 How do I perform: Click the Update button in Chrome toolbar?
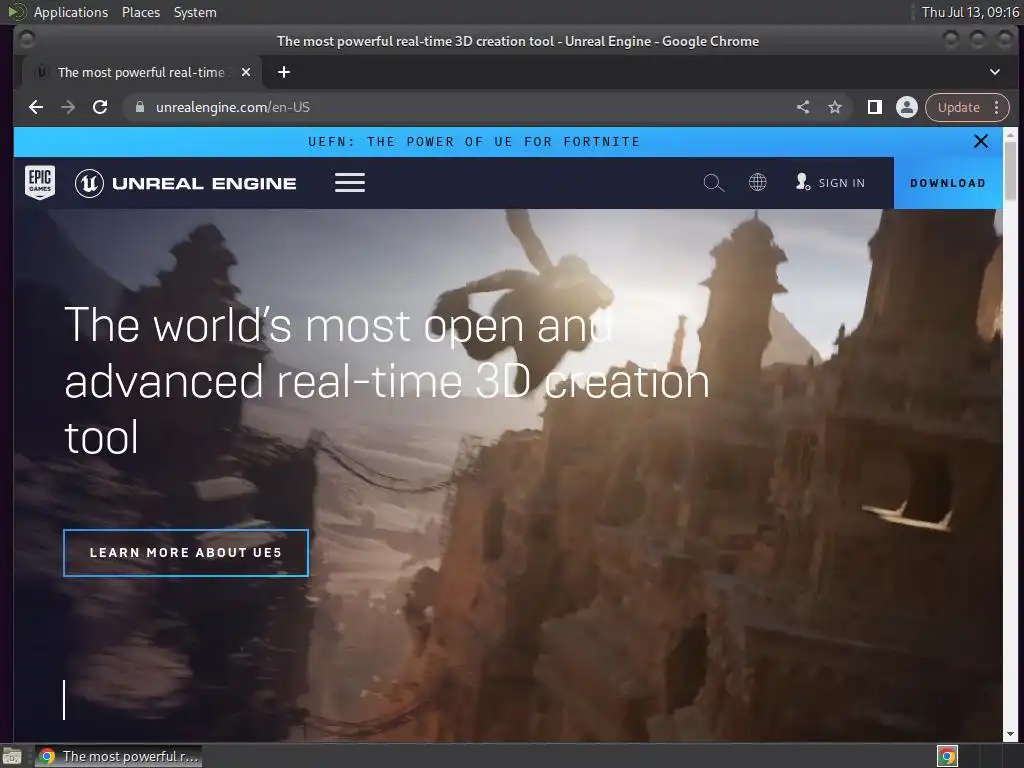tap(959, 107)
